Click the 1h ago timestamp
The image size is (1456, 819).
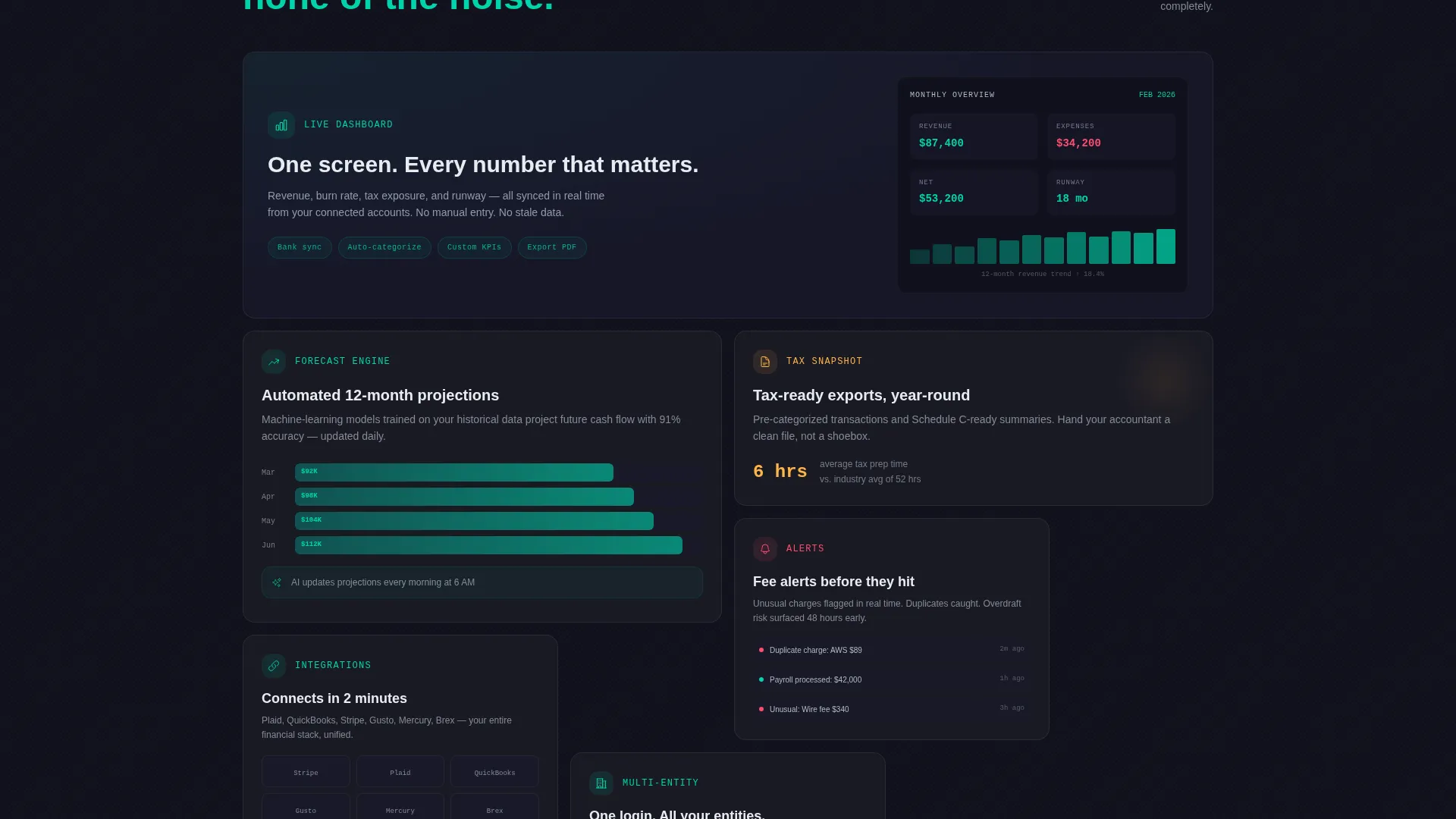(x=1012, y=679)
